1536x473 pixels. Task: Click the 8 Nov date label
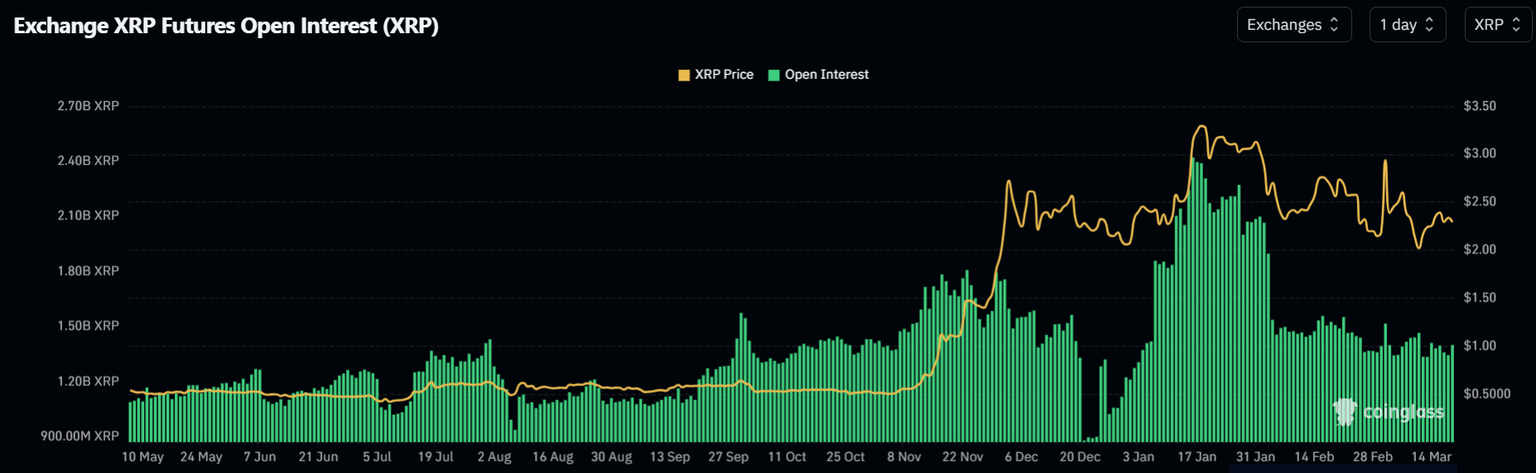tap(903, 456)
